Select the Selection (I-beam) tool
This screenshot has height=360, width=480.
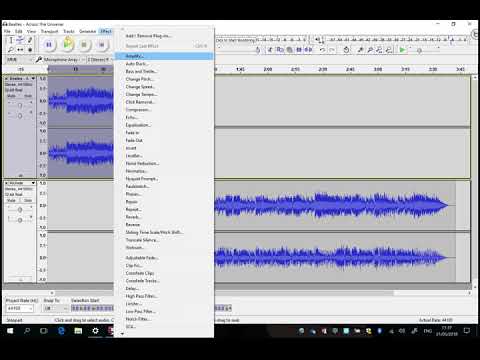pyautogui.click(x=11, y=40)
